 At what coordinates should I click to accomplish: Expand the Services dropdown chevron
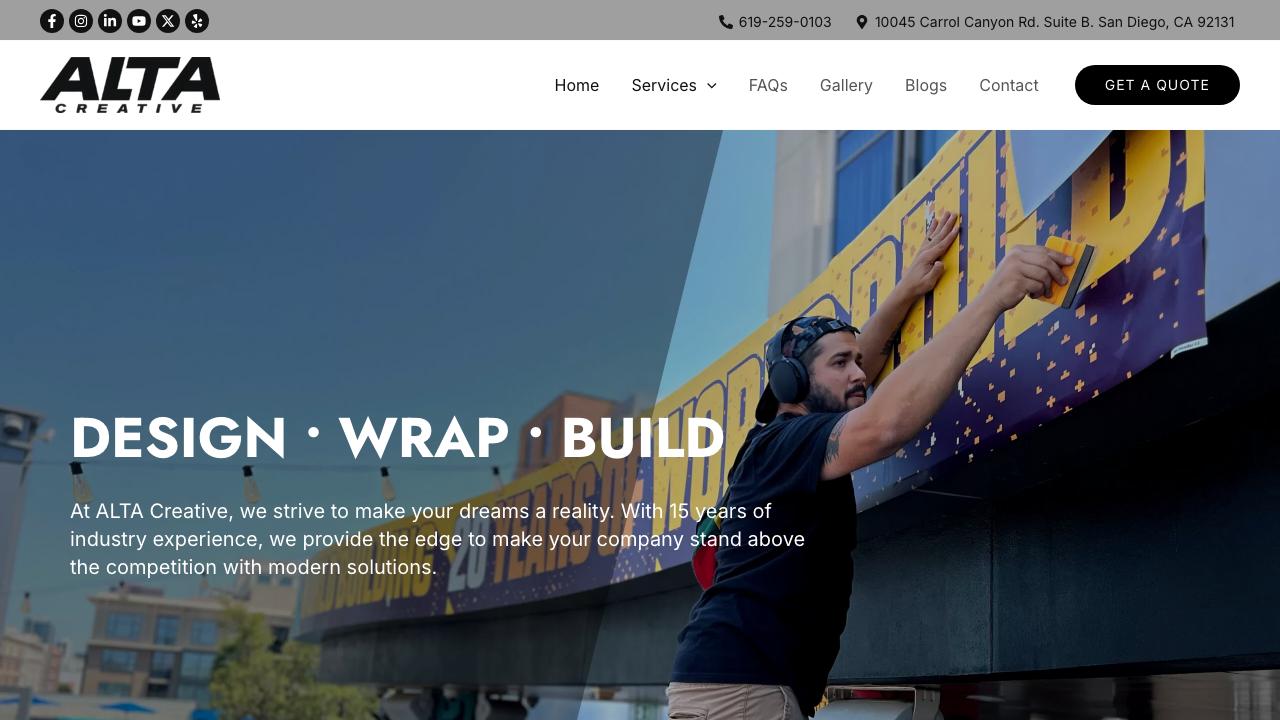click(712, 86)
